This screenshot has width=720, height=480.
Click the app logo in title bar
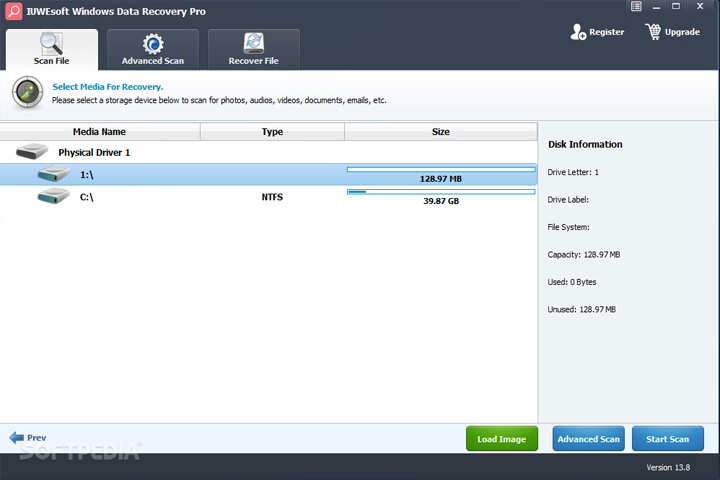pos(14,11)
